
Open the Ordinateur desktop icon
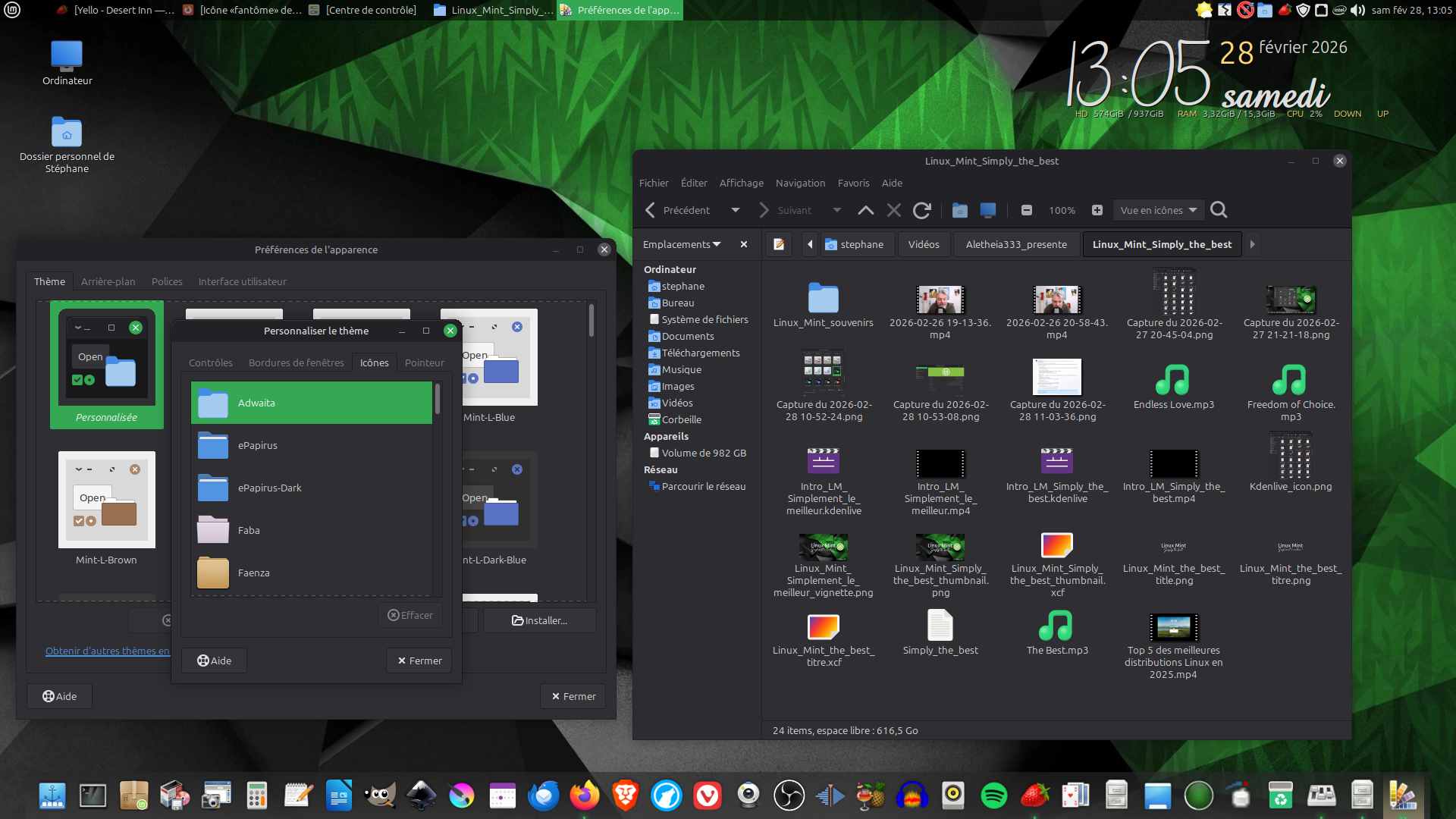pos(67,62)
